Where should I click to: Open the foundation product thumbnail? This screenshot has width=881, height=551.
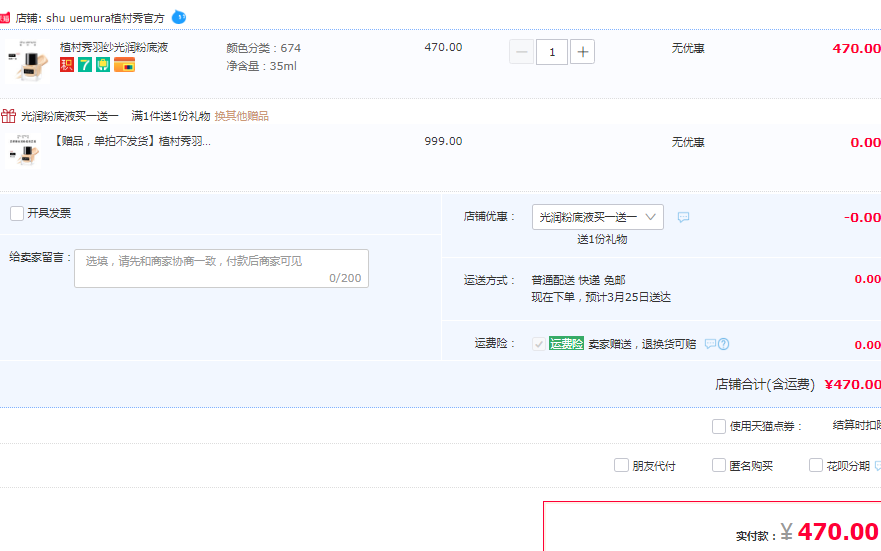pos(27,61)
